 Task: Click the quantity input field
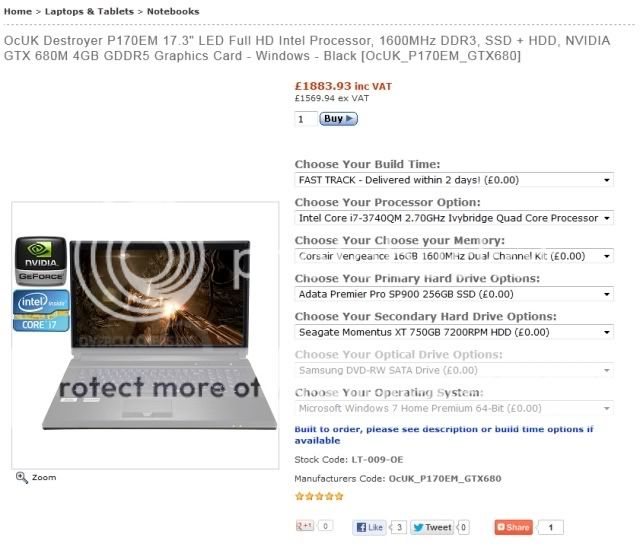point(306,119)
